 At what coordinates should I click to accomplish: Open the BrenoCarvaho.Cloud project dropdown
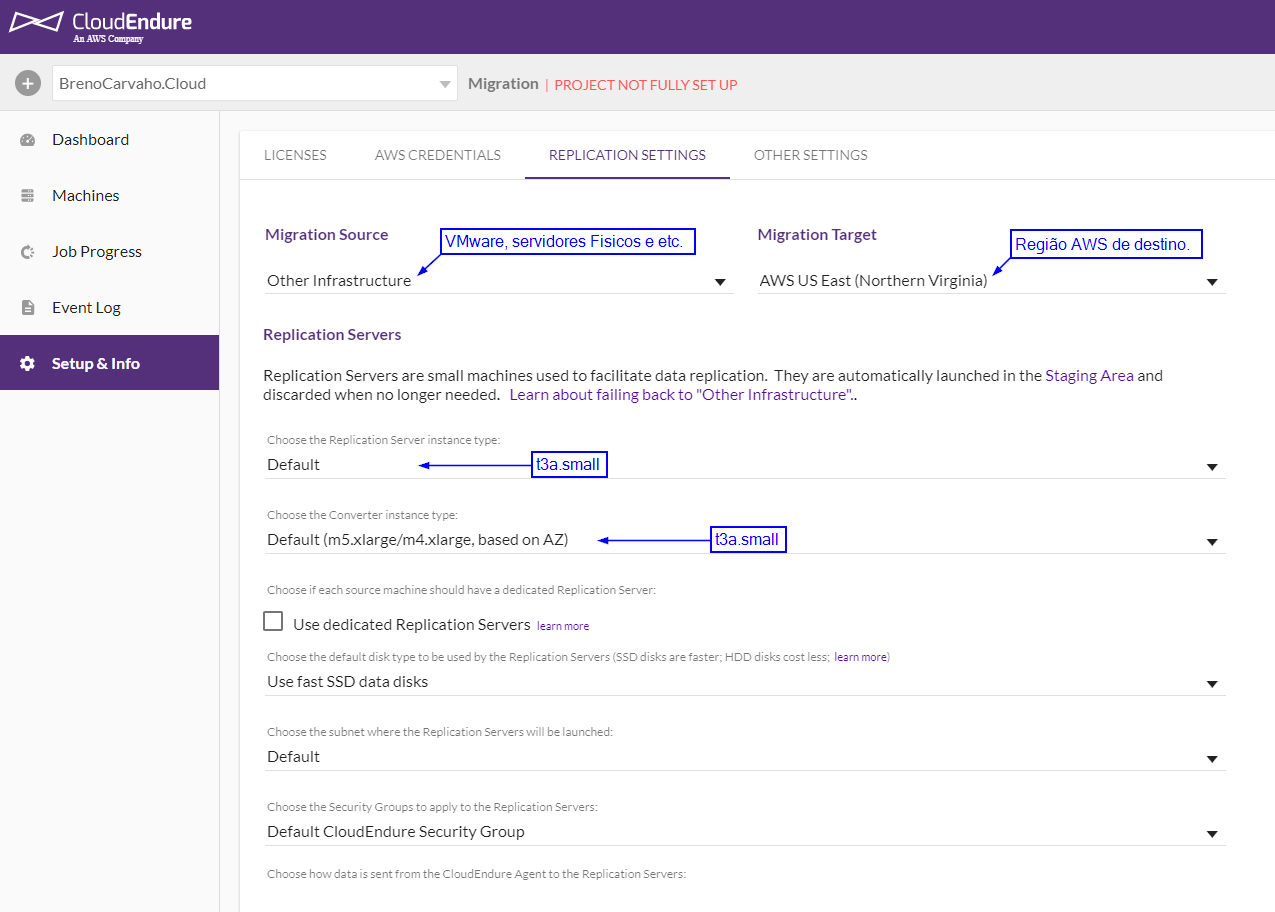(x=254, y=84)
